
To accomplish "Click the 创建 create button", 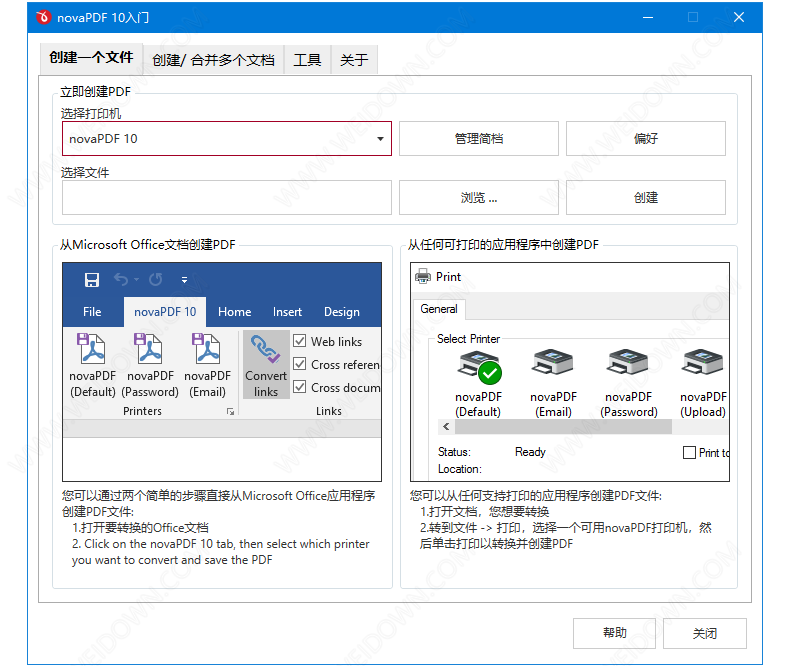I will point(645,197).
